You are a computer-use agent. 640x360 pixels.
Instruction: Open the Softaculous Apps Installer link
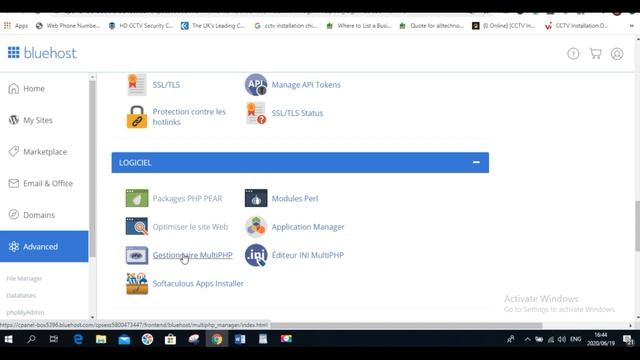pos(198,283)
